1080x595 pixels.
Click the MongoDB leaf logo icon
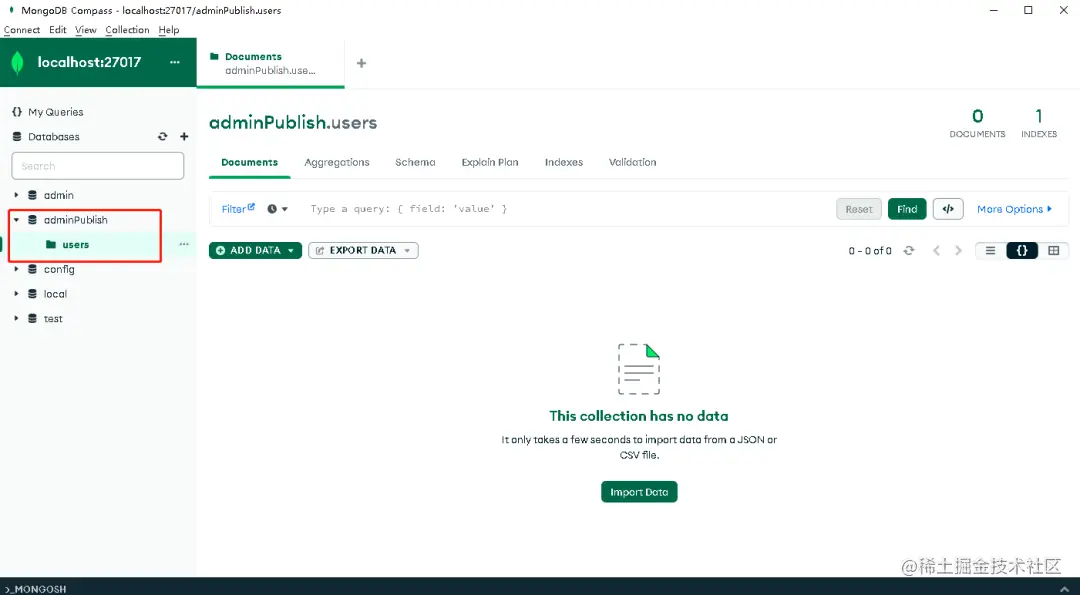tap(17, 63)
